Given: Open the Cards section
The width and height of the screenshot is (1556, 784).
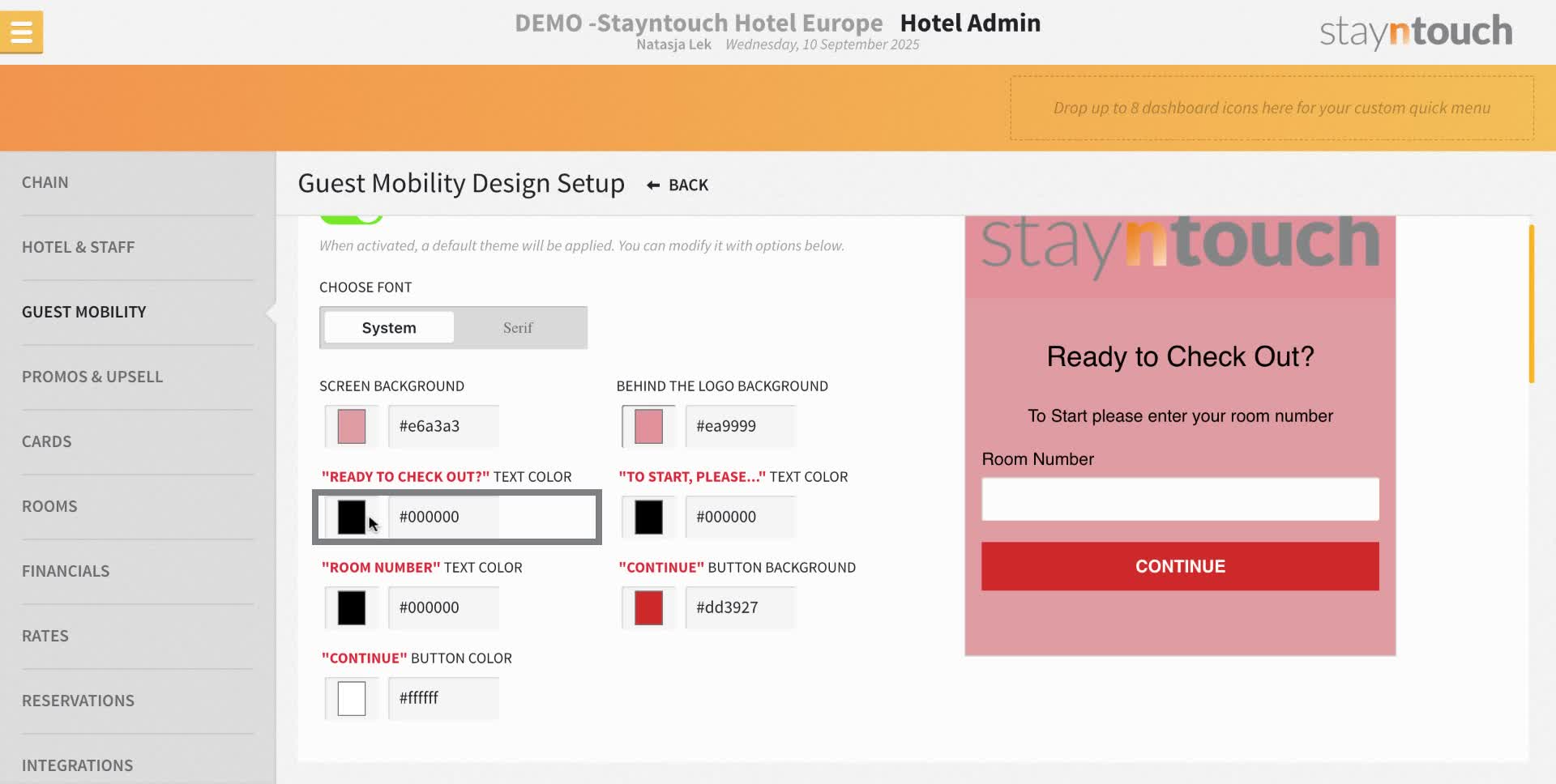Looking at the screenshot, I should 47,441.
